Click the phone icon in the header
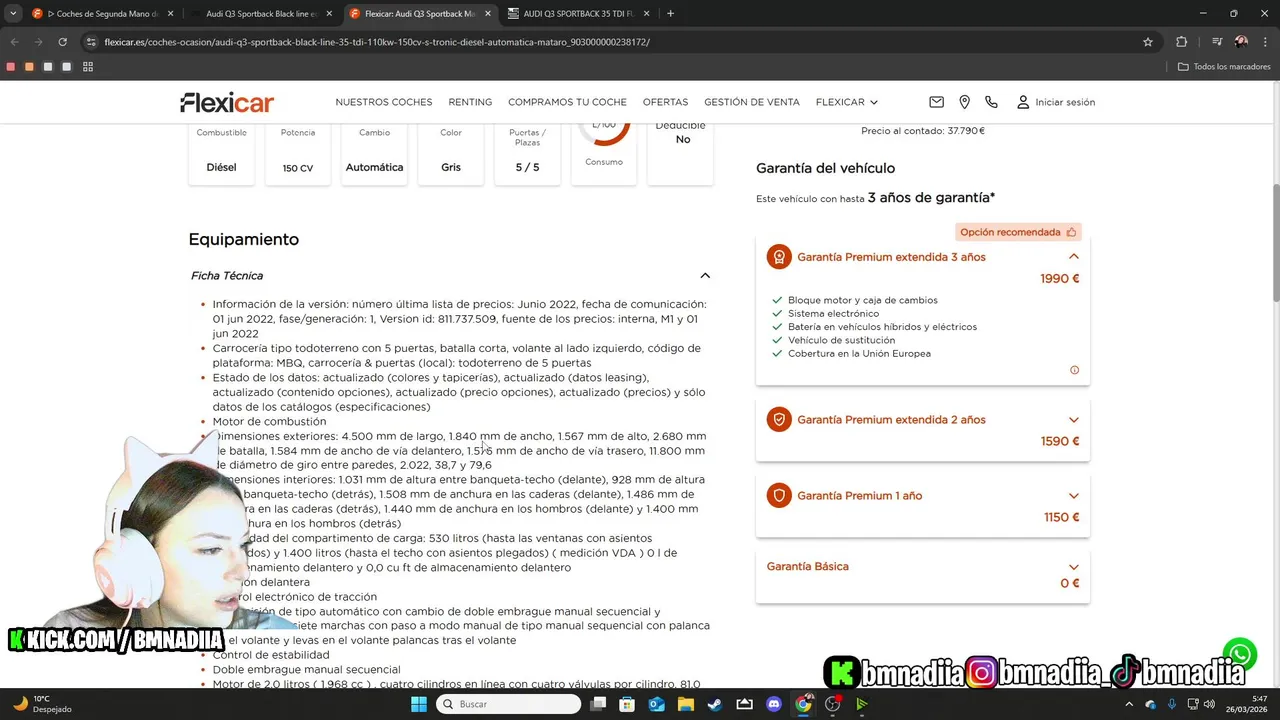Screen dimensions: 1280x720 coord(991,102)
